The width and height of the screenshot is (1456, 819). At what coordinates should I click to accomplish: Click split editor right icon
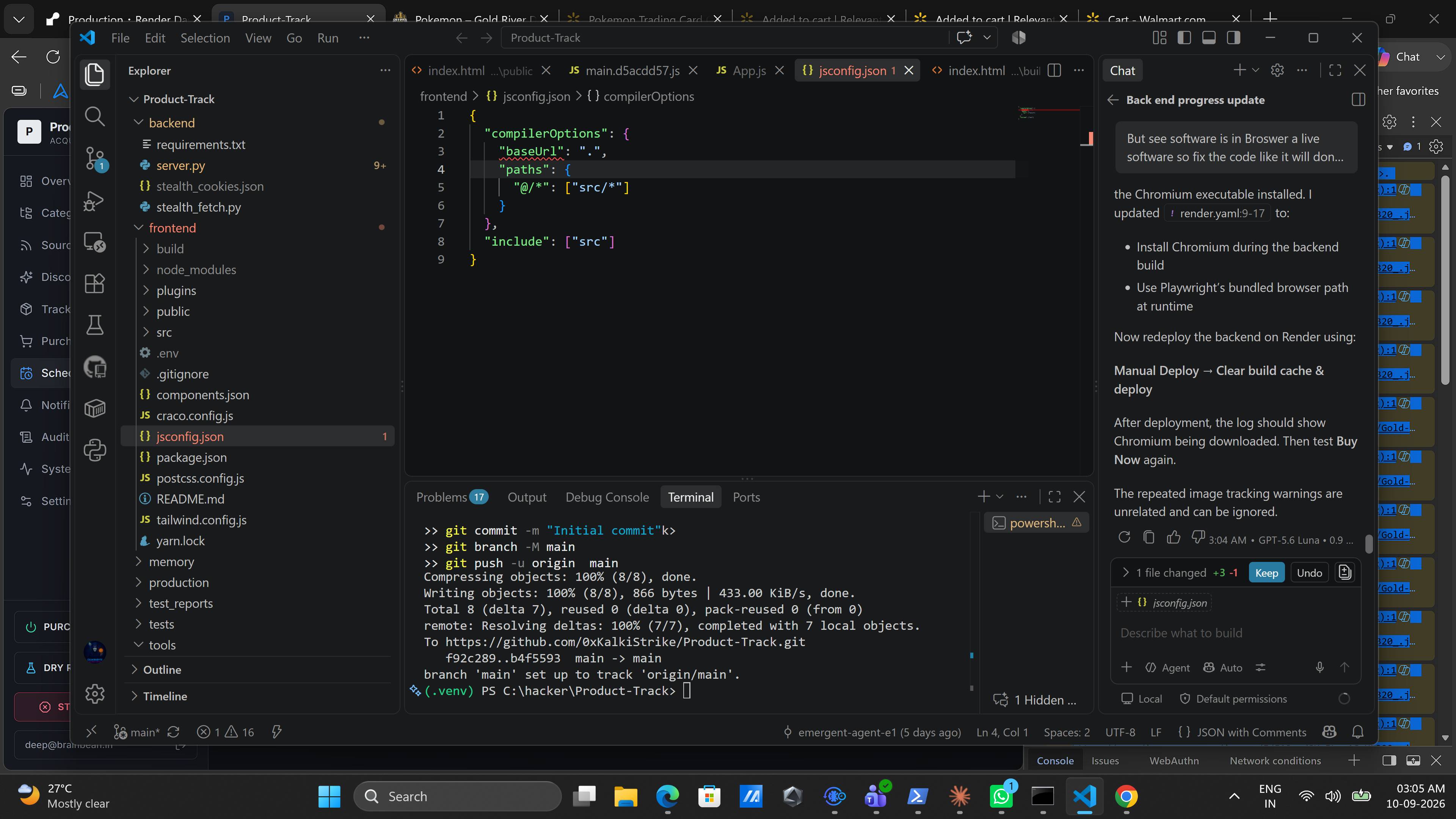1054,71
